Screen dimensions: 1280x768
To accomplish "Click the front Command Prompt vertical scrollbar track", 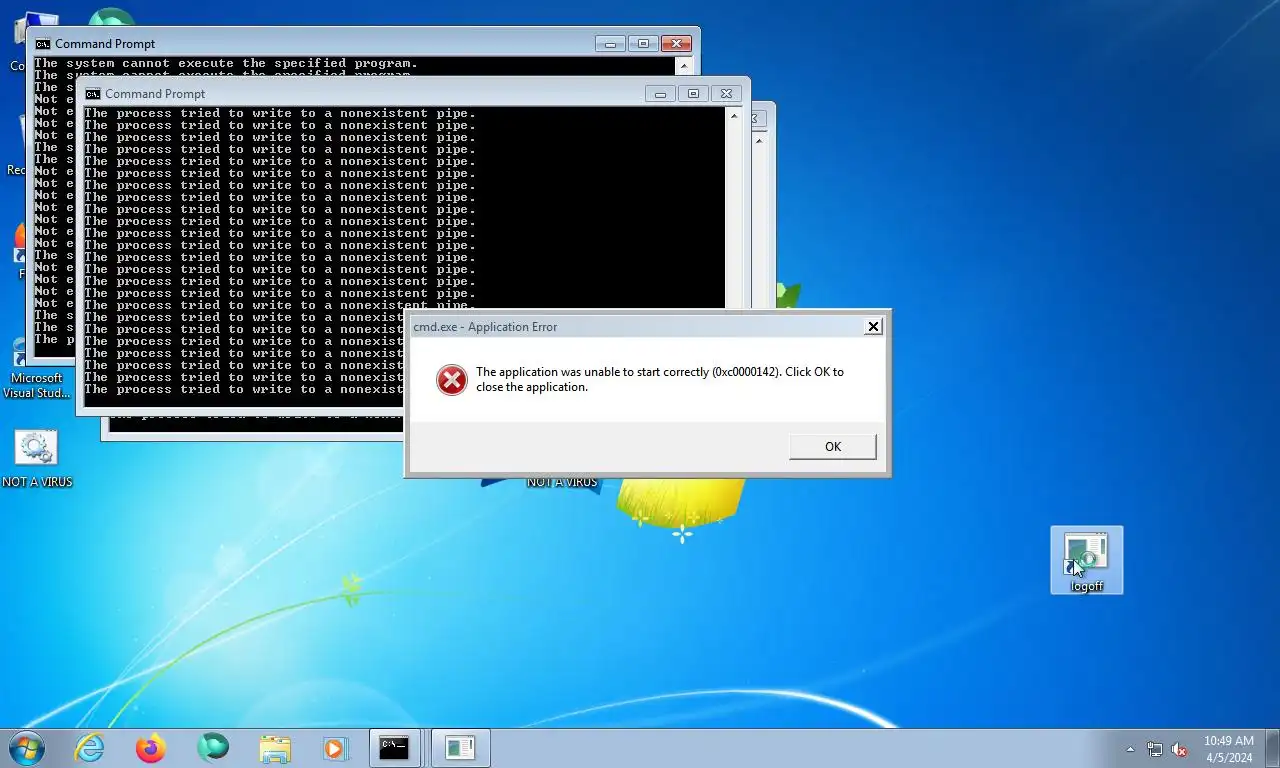I will [x=734, y=215].
